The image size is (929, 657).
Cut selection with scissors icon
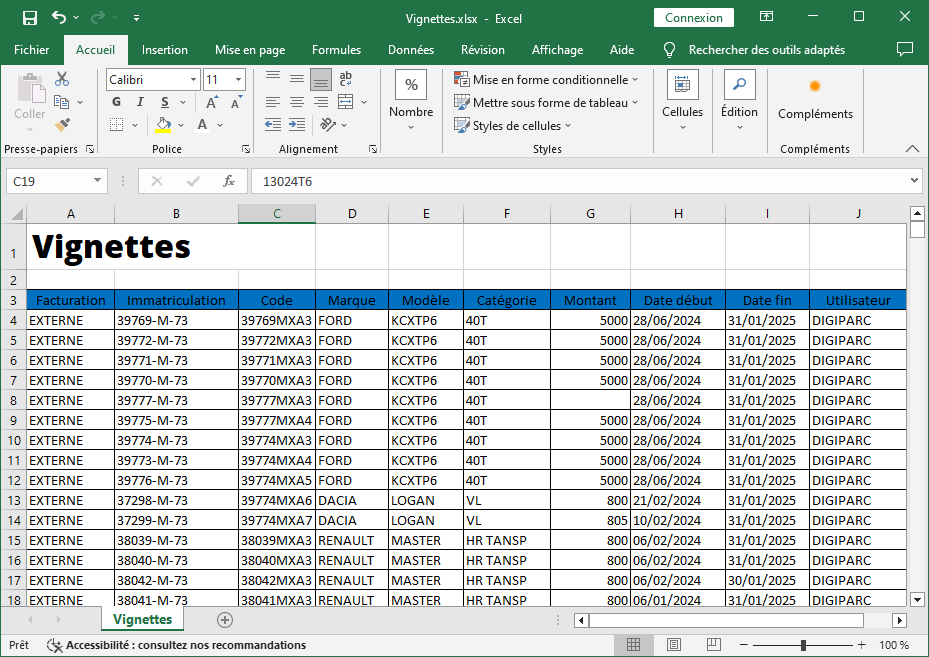(x=62, y=79)
